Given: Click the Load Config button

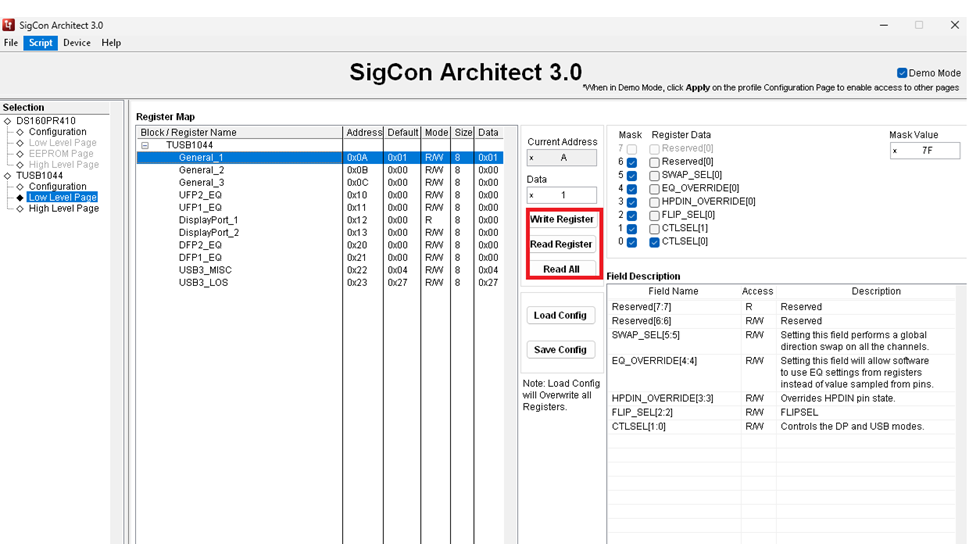Looking at the screenshot, I should click(x=560, y=315).
